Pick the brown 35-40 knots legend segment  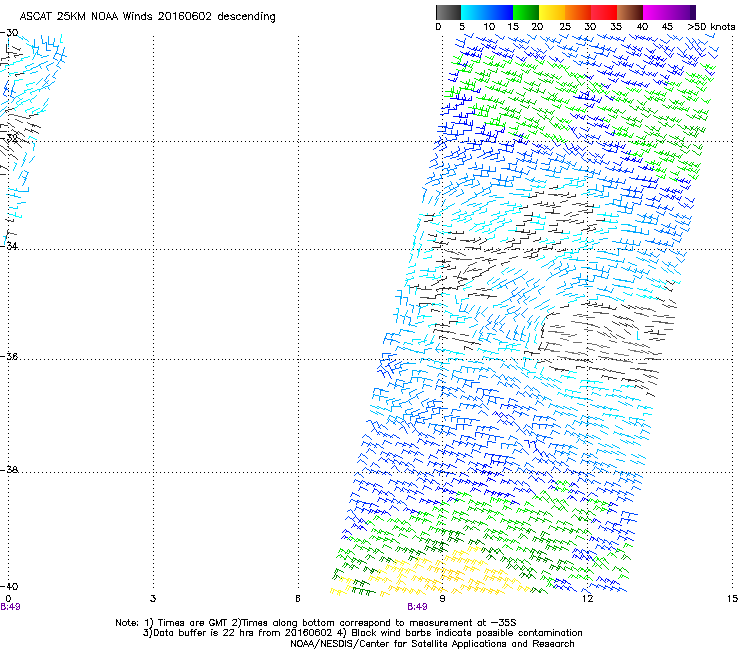(630, 12)
